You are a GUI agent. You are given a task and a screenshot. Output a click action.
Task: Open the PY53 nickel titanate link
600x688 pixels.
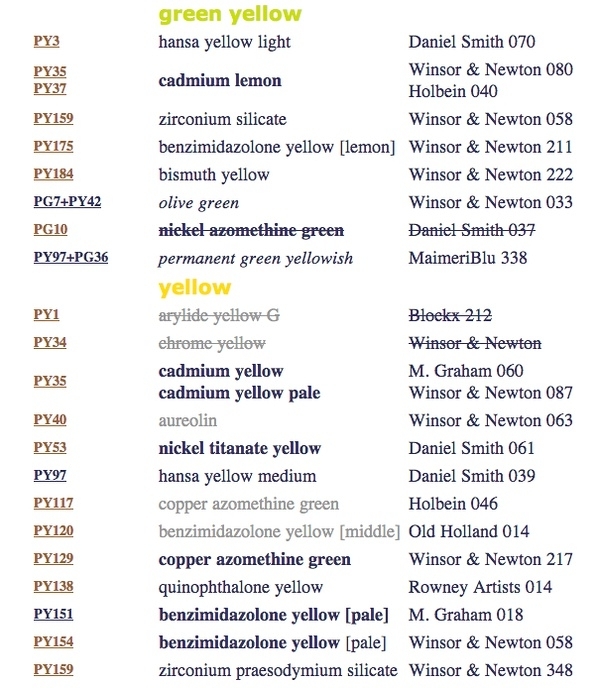50,448
